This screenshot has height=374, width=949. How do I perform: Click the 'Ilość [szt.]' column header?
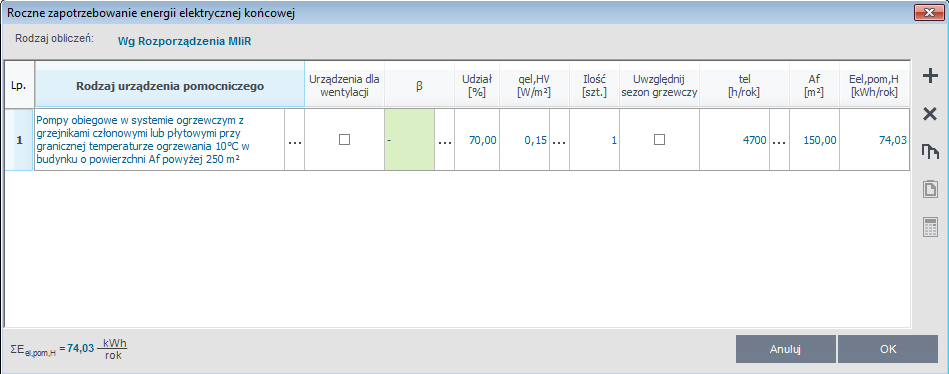point(594,85)
